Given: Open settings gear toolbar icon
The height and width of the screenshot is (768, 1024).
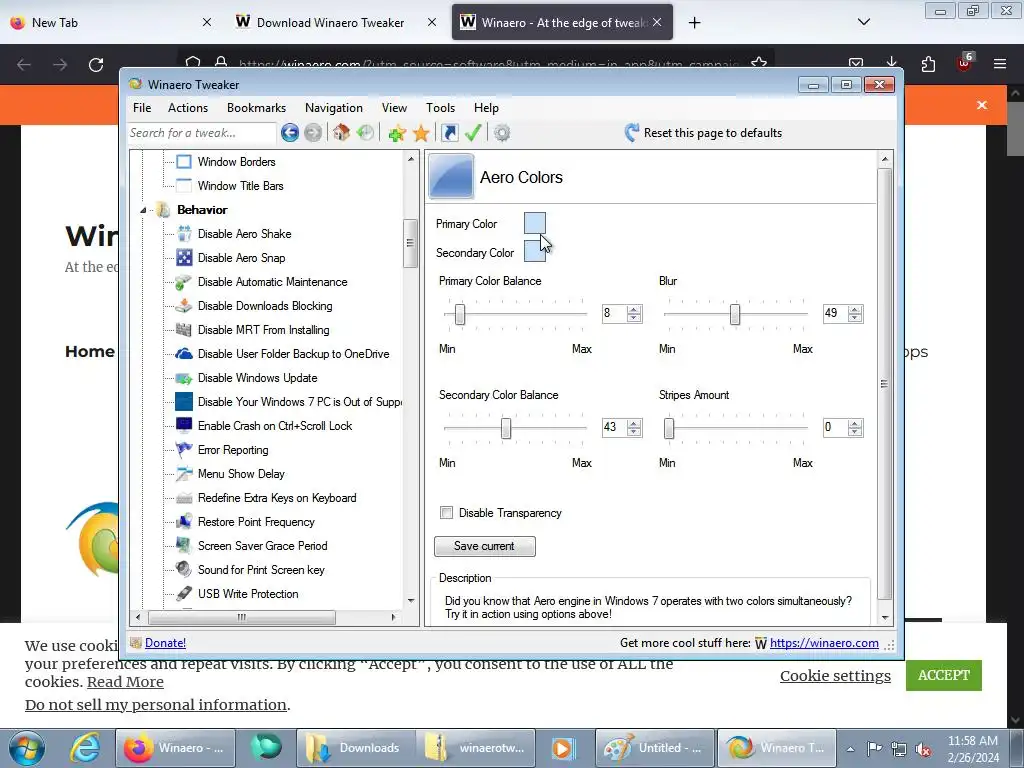Looking at the screenshot, I should click(x=502, y=133).
